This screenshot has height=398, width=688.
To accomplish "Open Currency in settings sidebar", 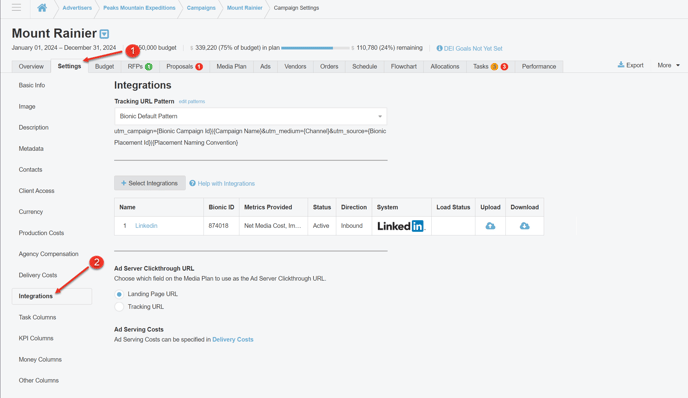I will 31,212.
